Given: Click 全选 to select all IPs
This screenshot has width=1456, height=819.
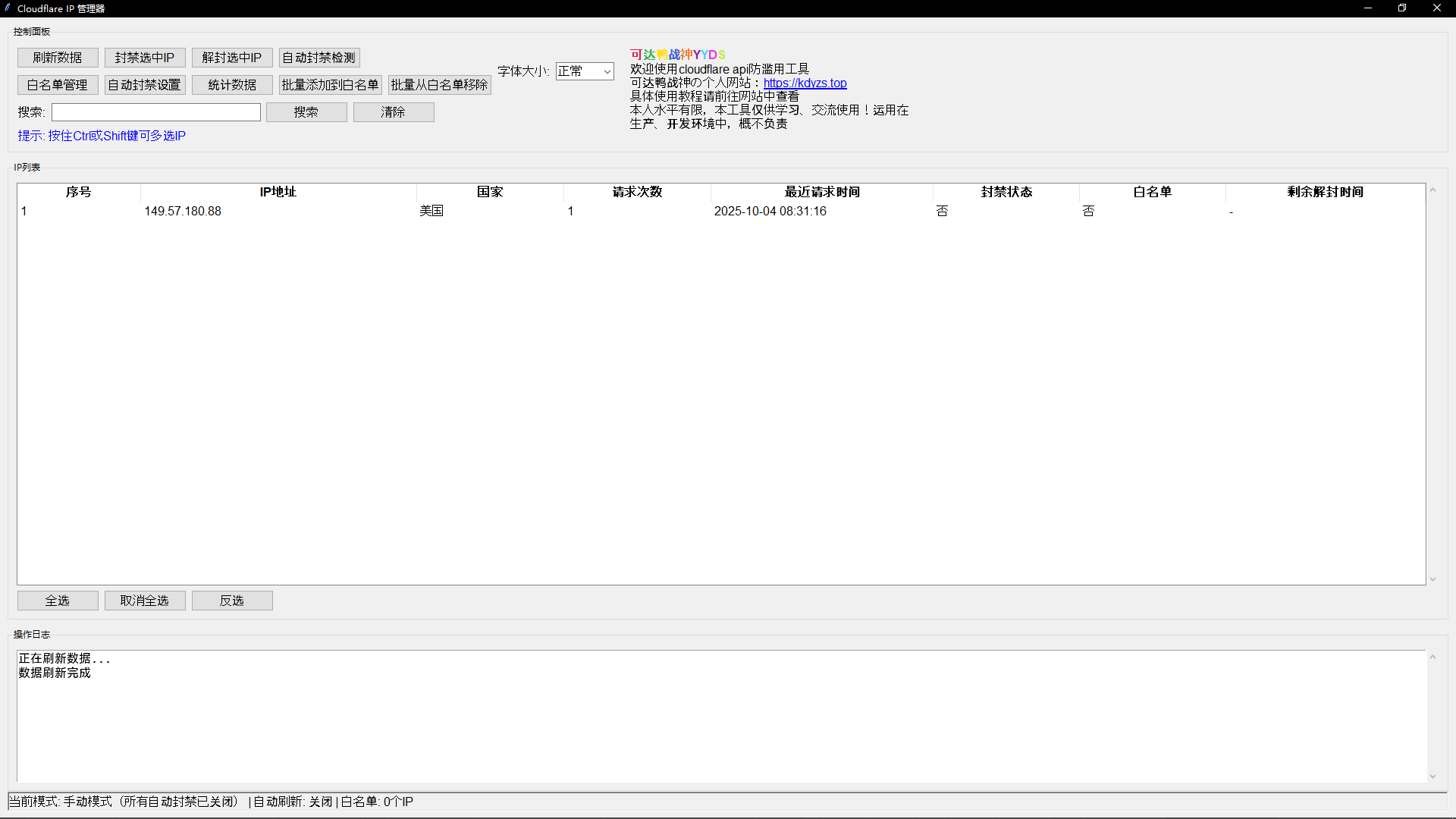Looking at the screenshot, I should [x=58, y=601].
